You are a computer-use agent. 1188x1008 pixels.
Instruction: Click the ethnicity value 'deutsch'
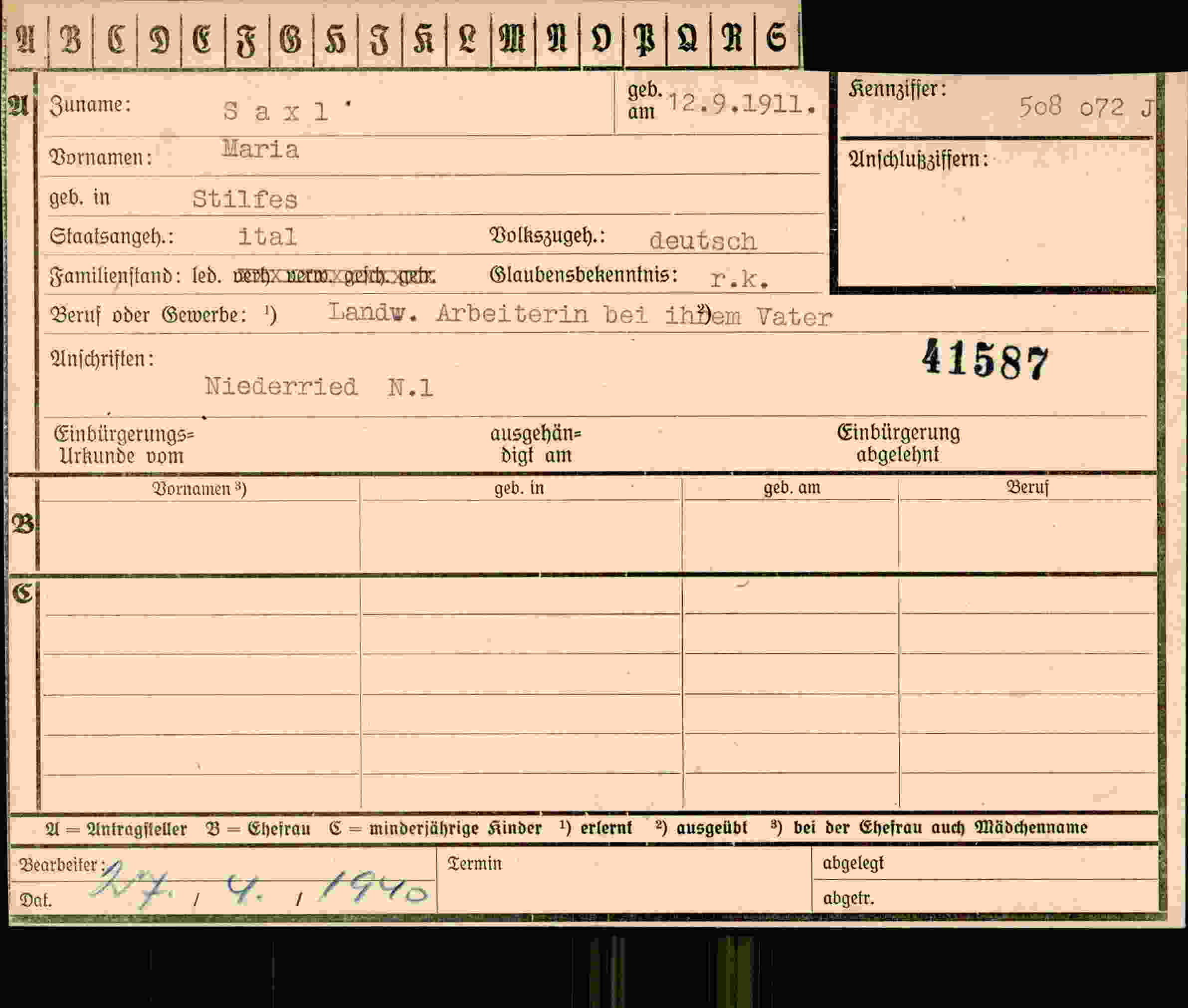click(703, 240)
